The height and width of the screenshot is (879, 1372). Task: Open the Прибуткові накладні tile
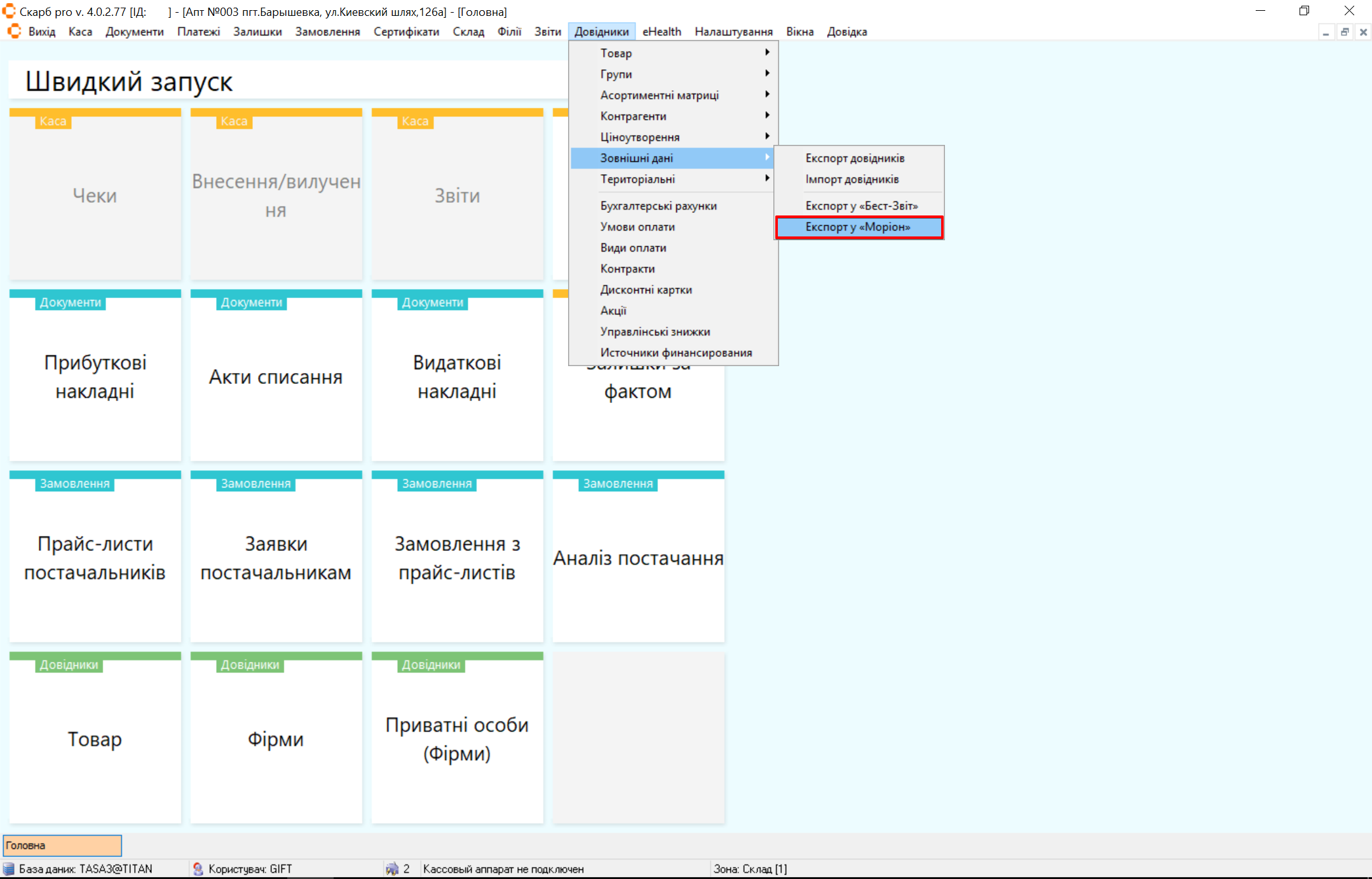click(x=95, y=376)
